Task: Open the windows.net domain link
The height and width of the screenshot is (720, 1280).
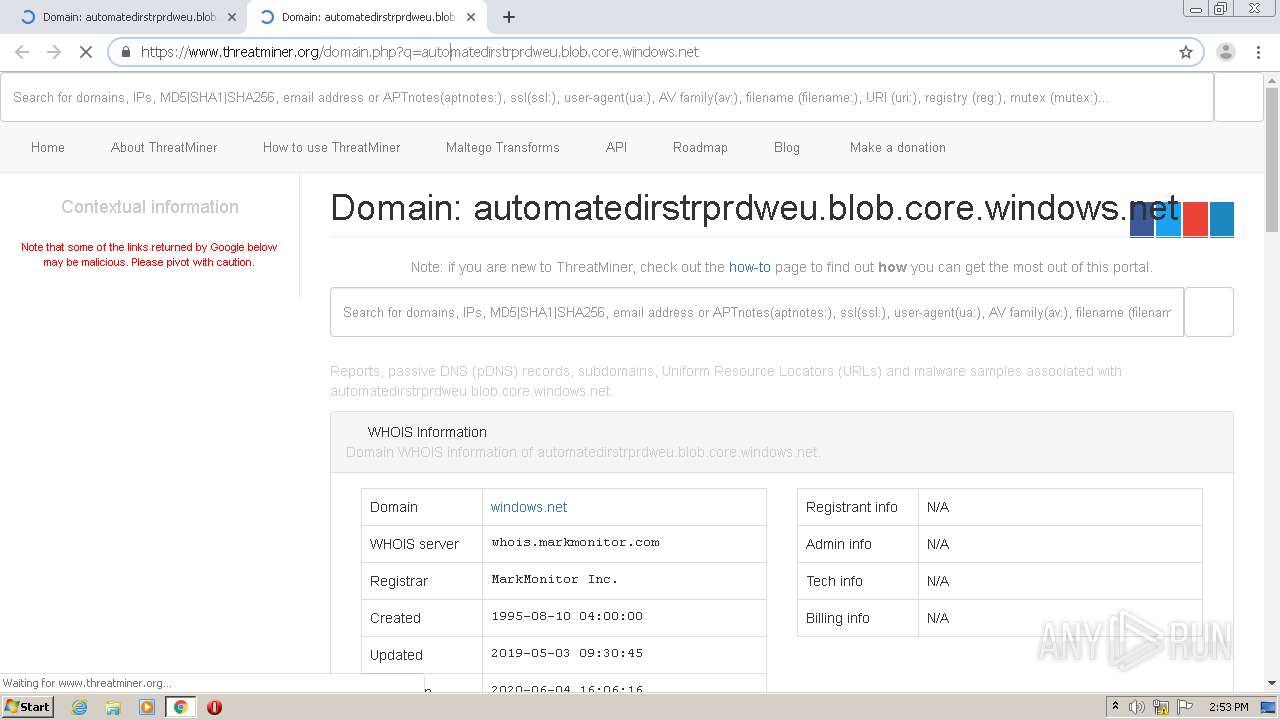Action: coord(529,507)
